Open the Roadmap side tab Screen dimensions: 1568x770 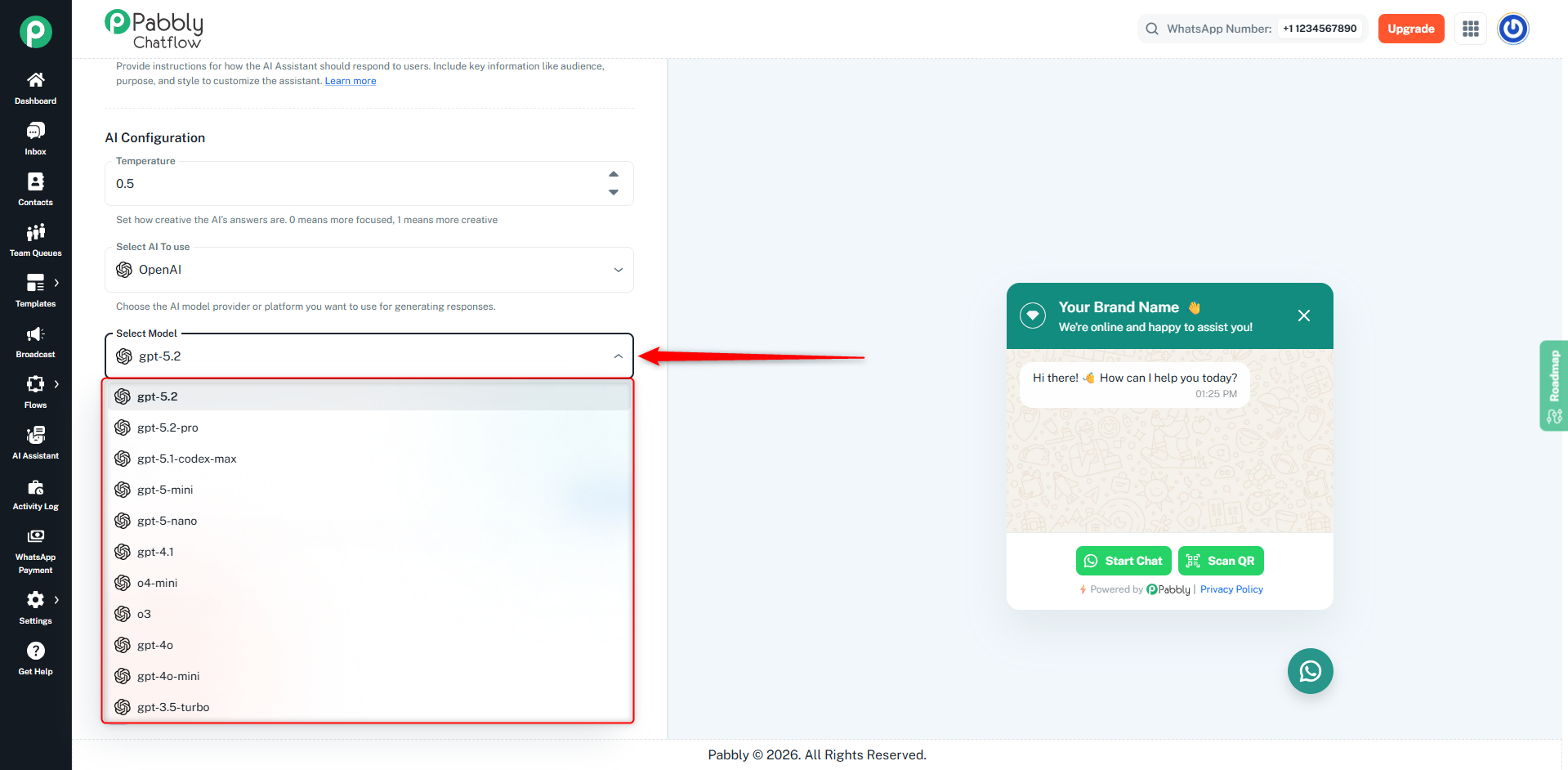pos(1554,385)
